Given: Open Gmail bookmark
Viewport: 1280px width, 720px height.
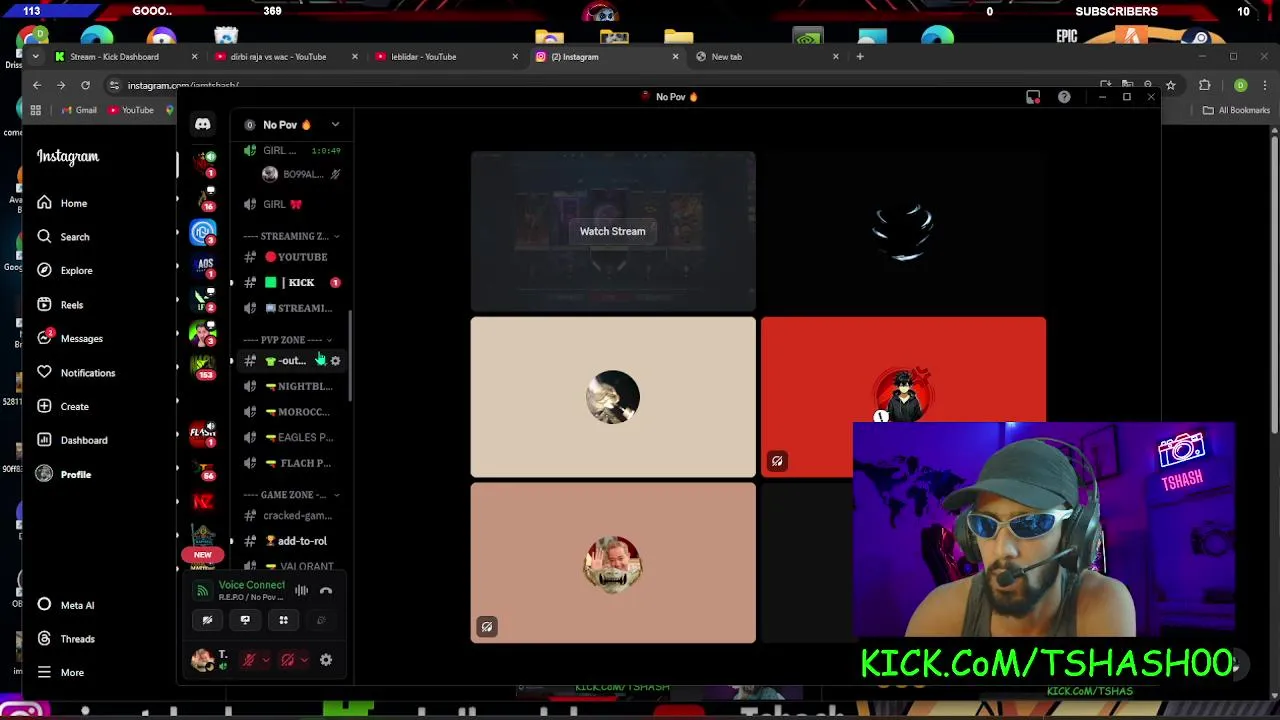Looking at the screenshot, I should (79, 110).
